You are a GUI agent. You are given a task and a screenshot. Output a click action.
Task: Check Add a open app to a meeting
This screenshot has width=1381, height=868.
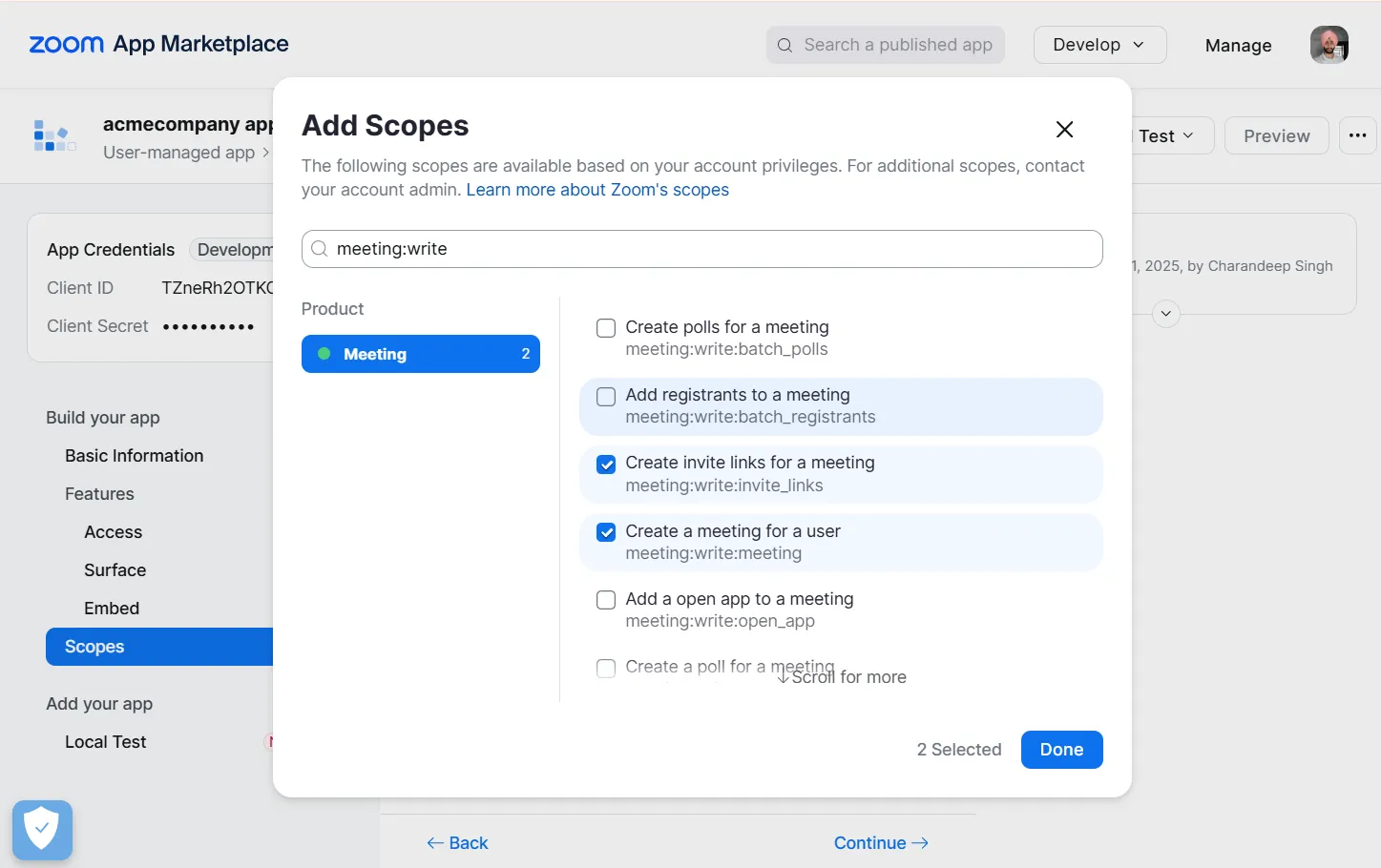(606, 600)
